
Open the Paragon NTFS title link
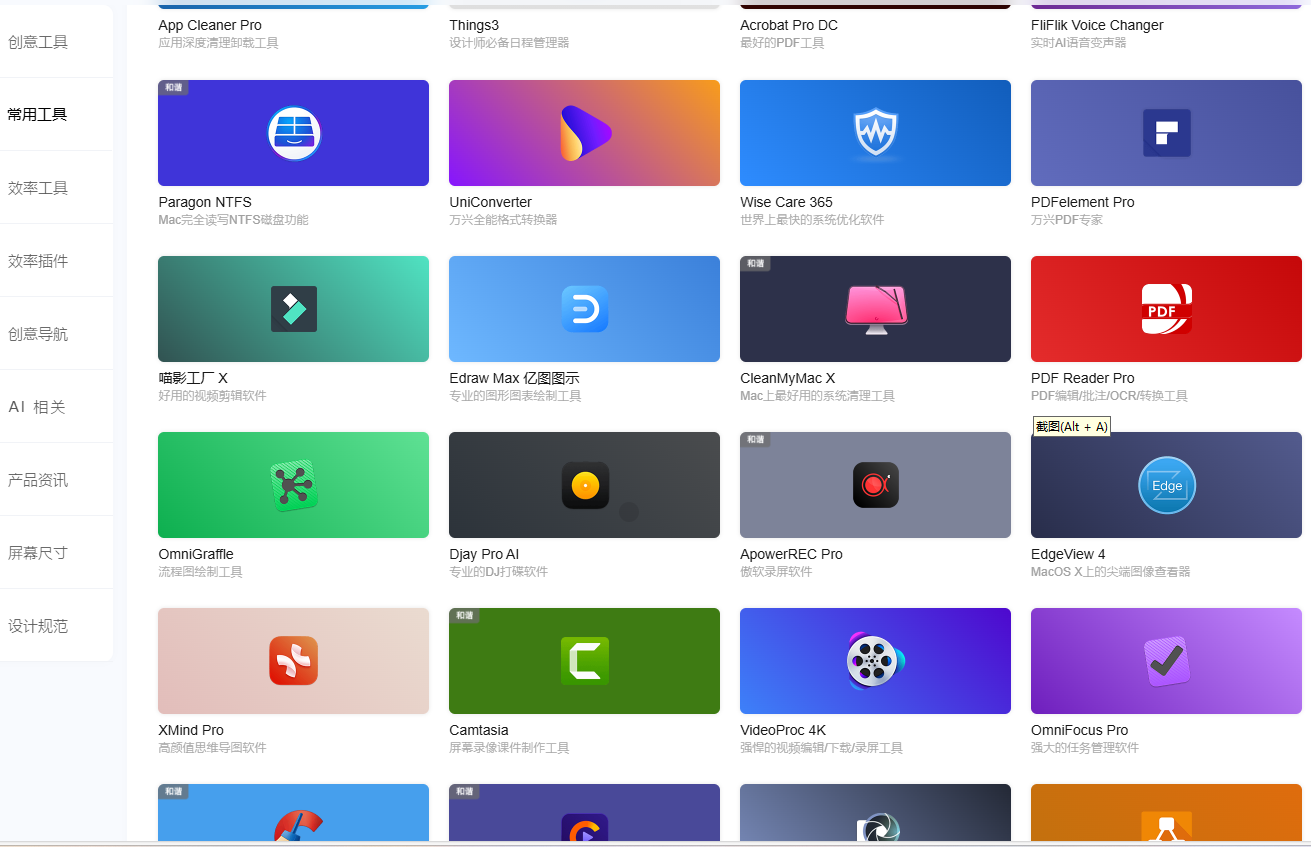pyautogui.click(x=205, y=202)
